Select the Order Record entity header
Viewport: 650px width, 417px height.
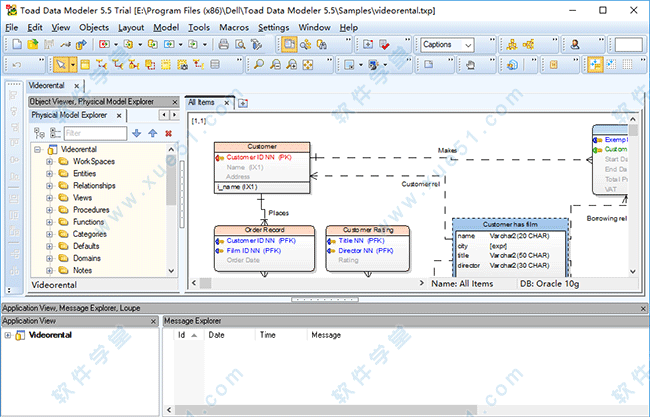264,230
